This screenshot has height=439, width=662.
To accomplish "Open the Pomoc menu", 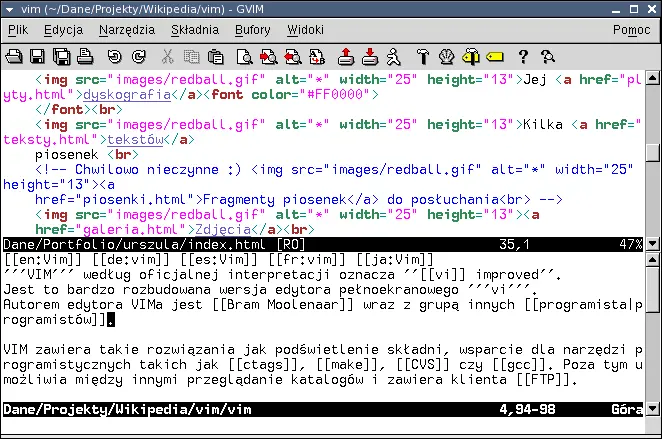I will click(632, 30).
